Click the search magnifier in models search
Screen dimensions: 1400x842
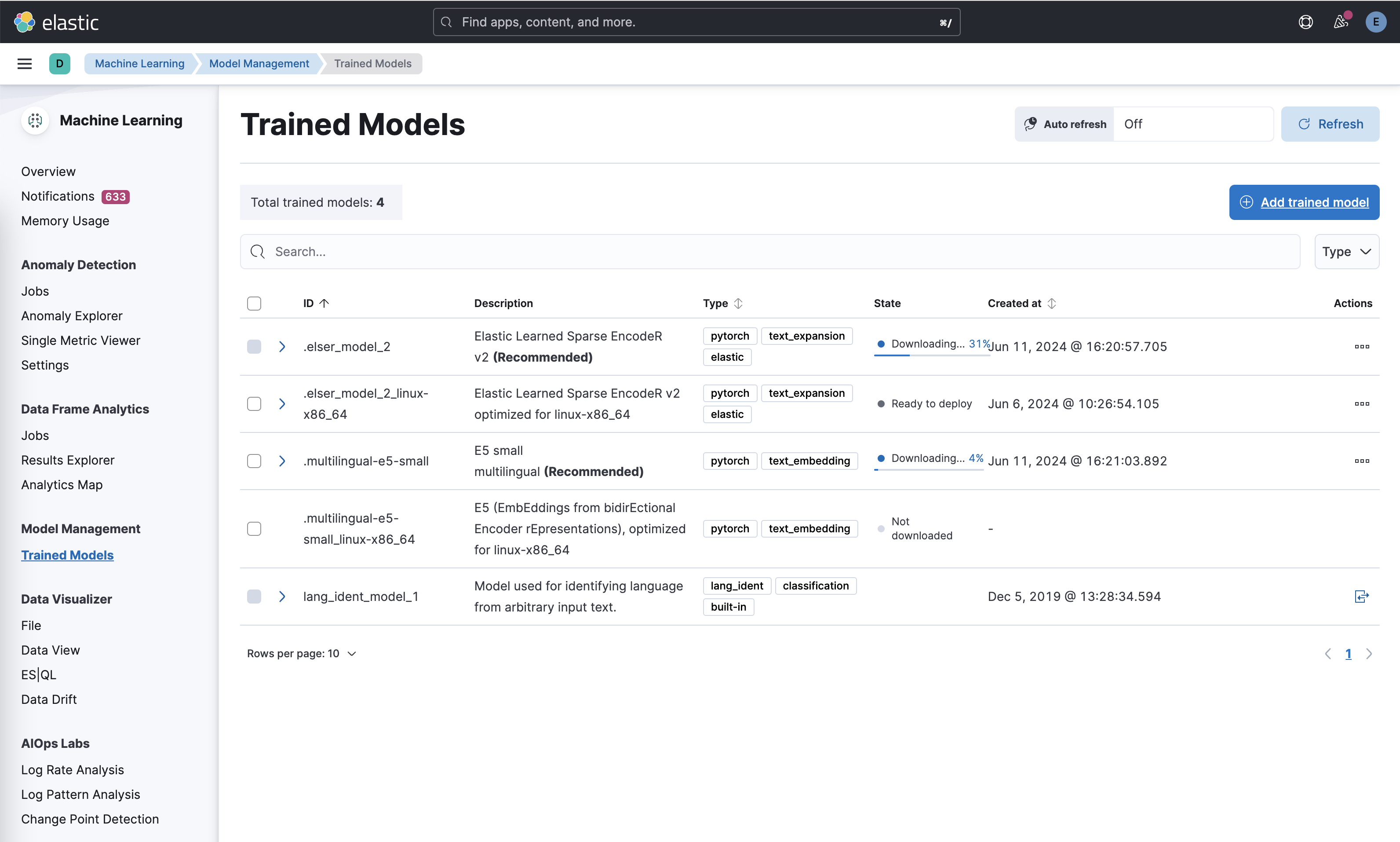tap(257, 252)
